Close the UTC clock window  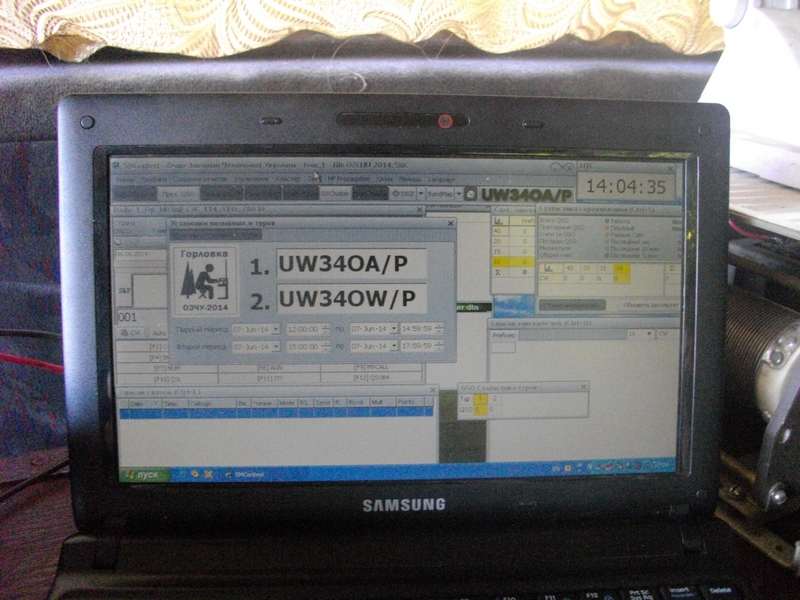(670, 168)
